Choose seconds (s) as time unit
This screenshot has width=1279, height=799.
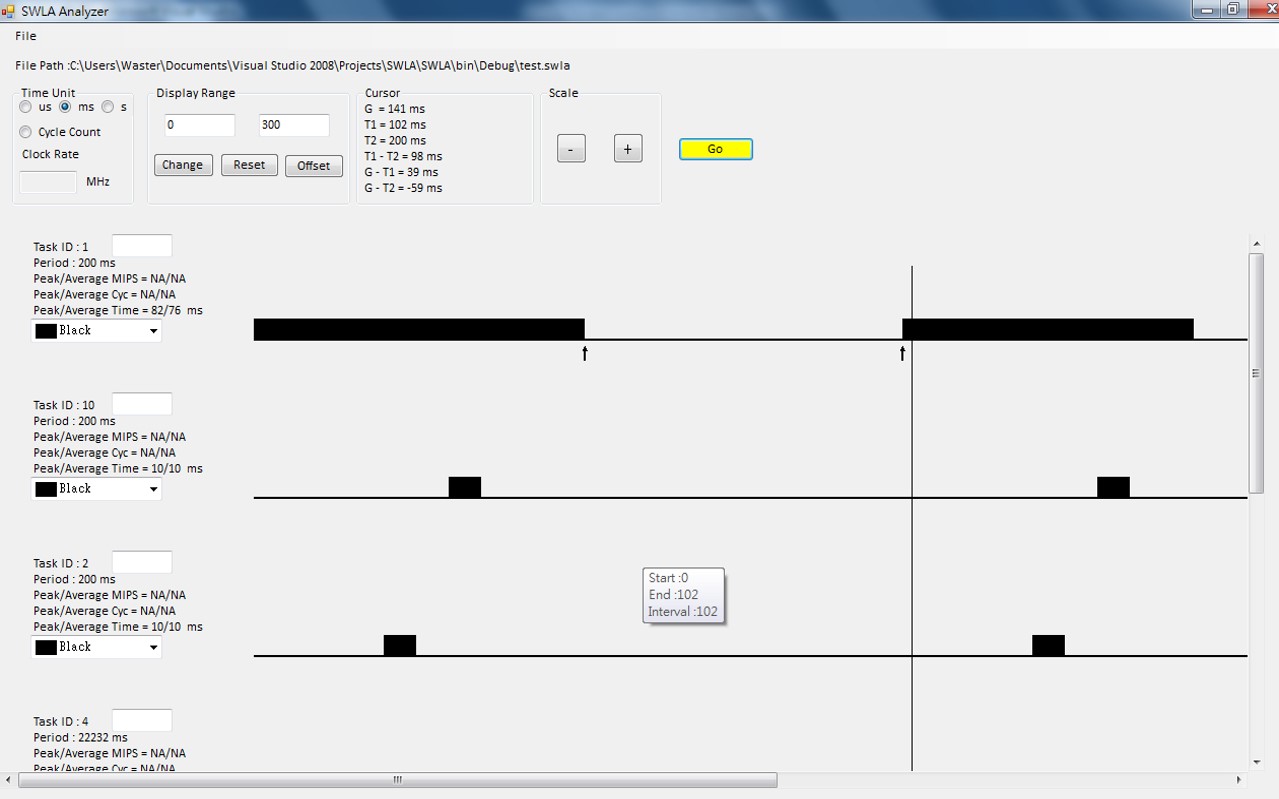[108, 107]
